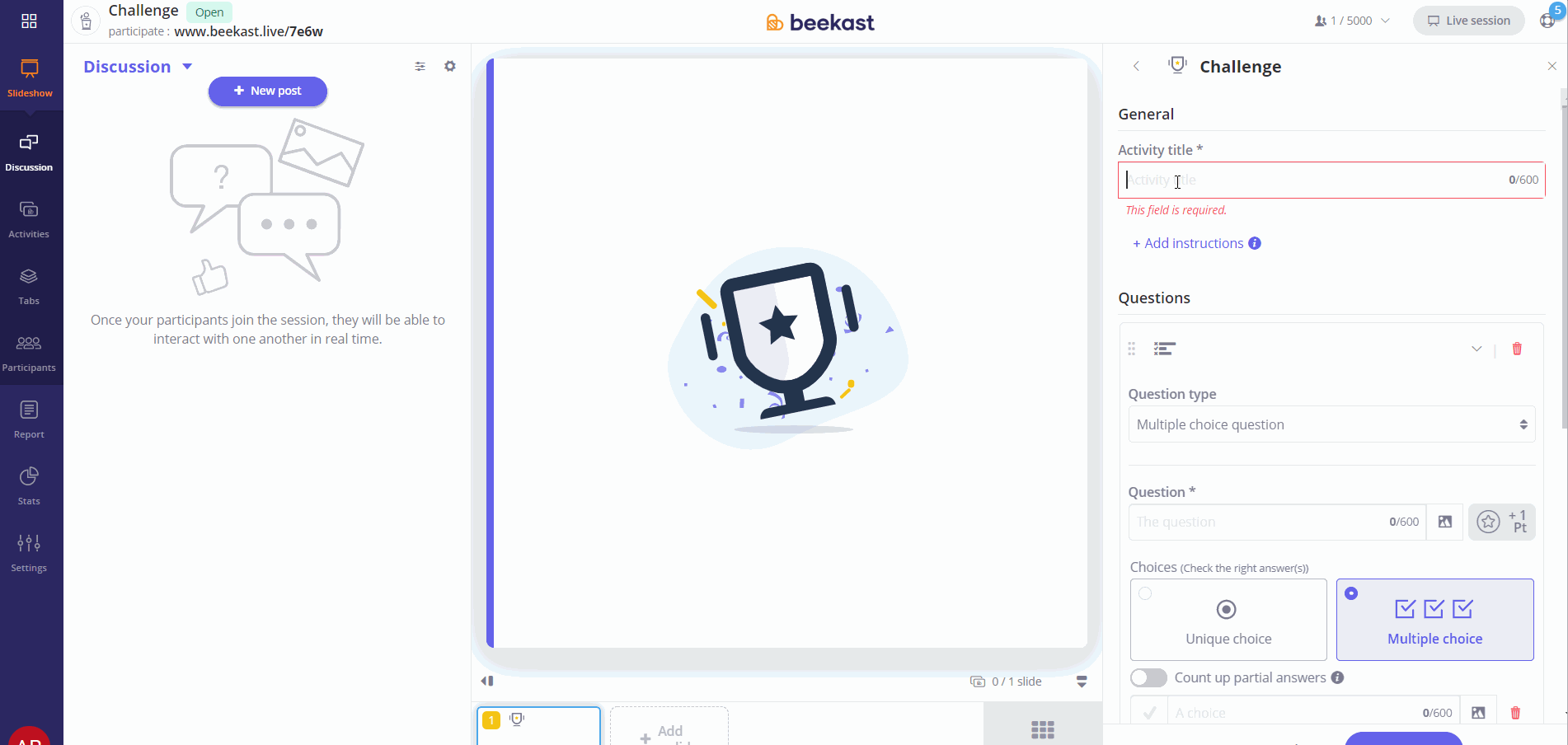1568x745 pixels.
Task: Click the Activity title input field
Action: tap(1331, 180)
